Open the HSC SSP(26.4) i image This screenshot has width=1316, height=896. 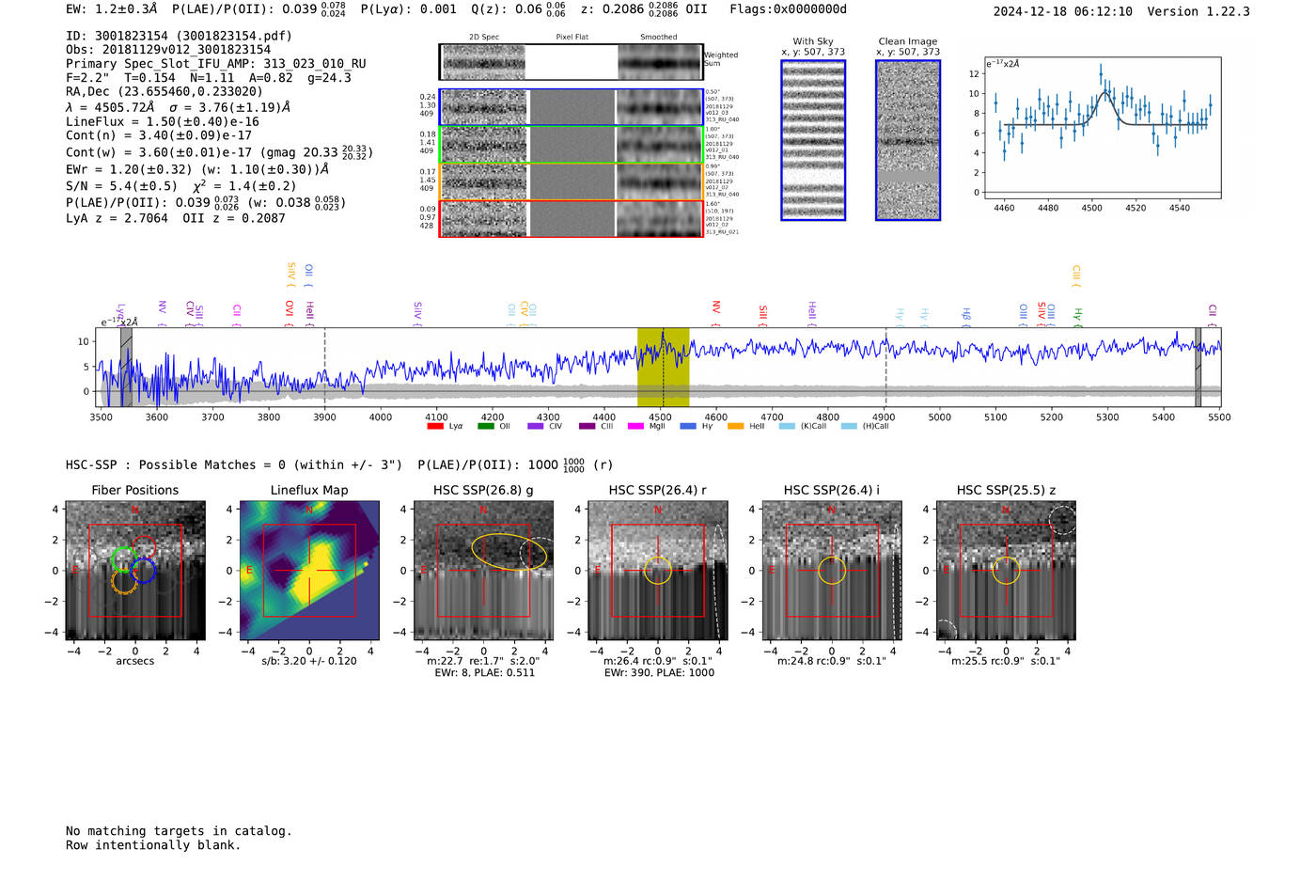click(x=832, y=571)
